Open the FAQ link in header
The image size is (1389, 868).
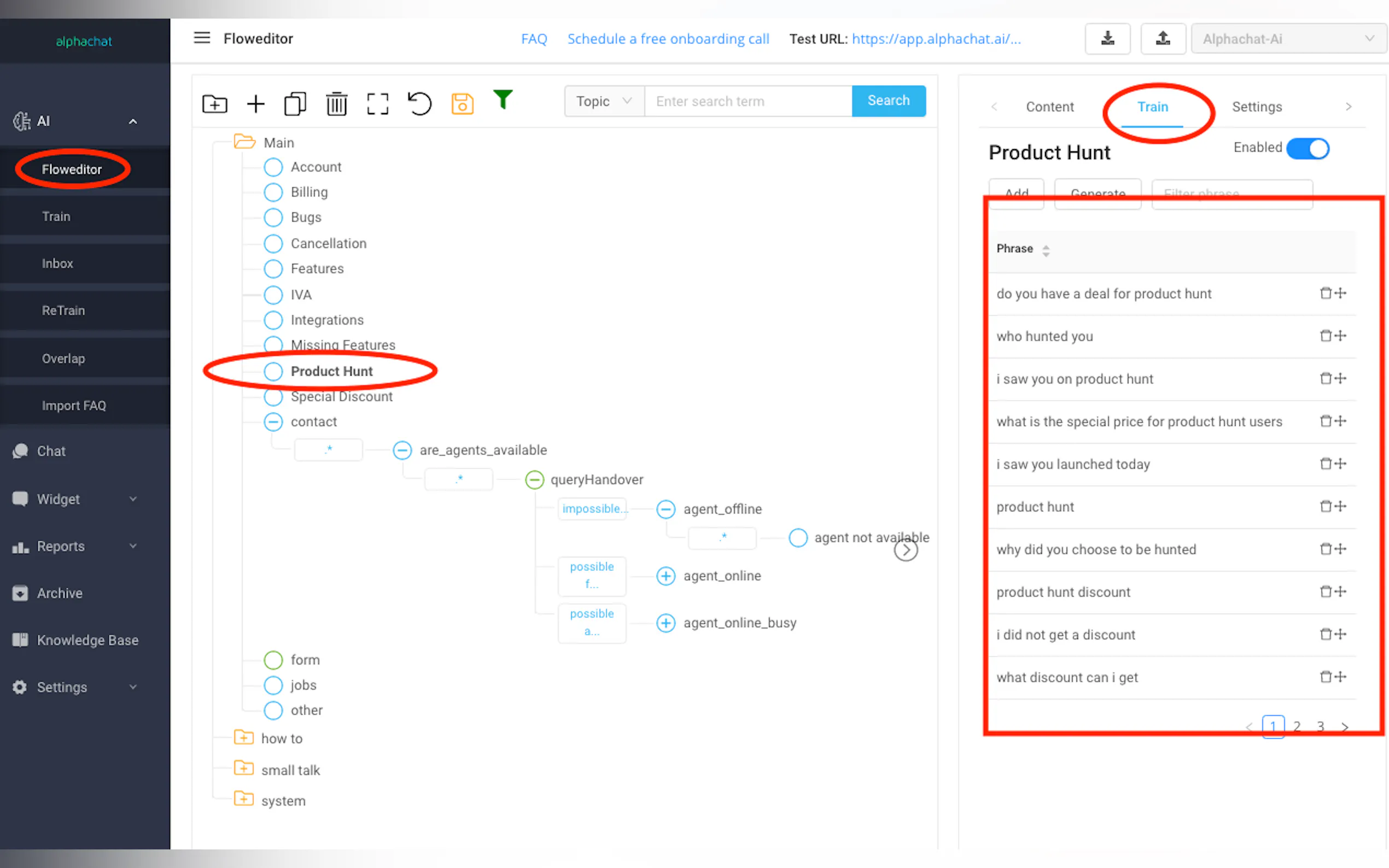(x=533, y=38)
